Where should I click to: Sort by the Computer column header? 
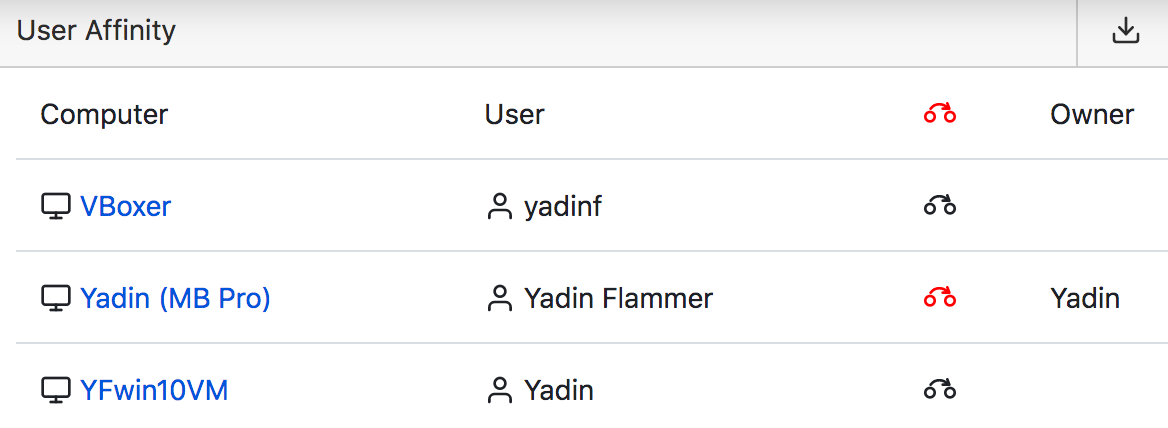[x=104, y=115]
